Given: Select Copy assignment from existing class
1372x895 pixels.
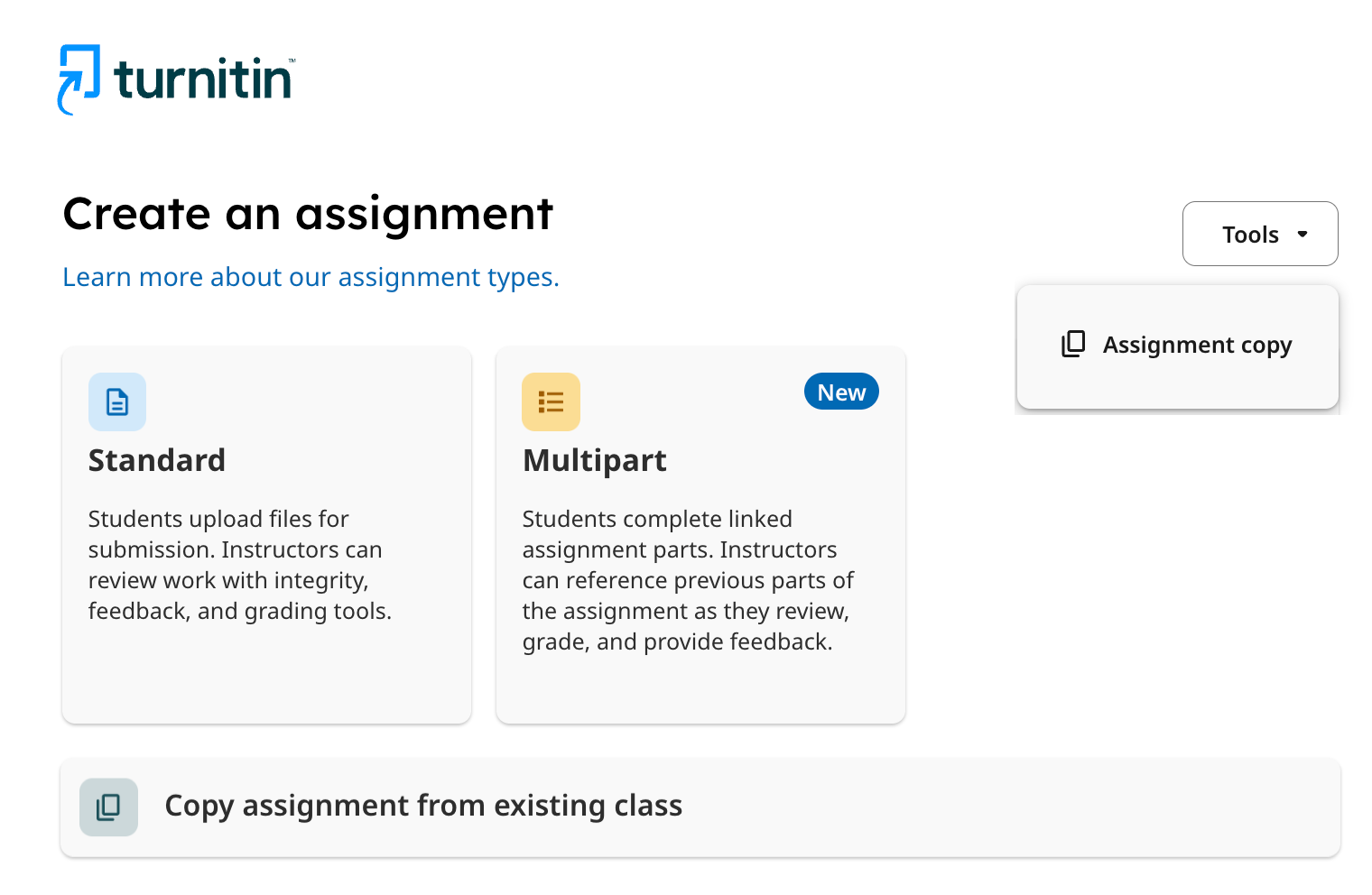Looking at the screenshot, I should 700,807.
